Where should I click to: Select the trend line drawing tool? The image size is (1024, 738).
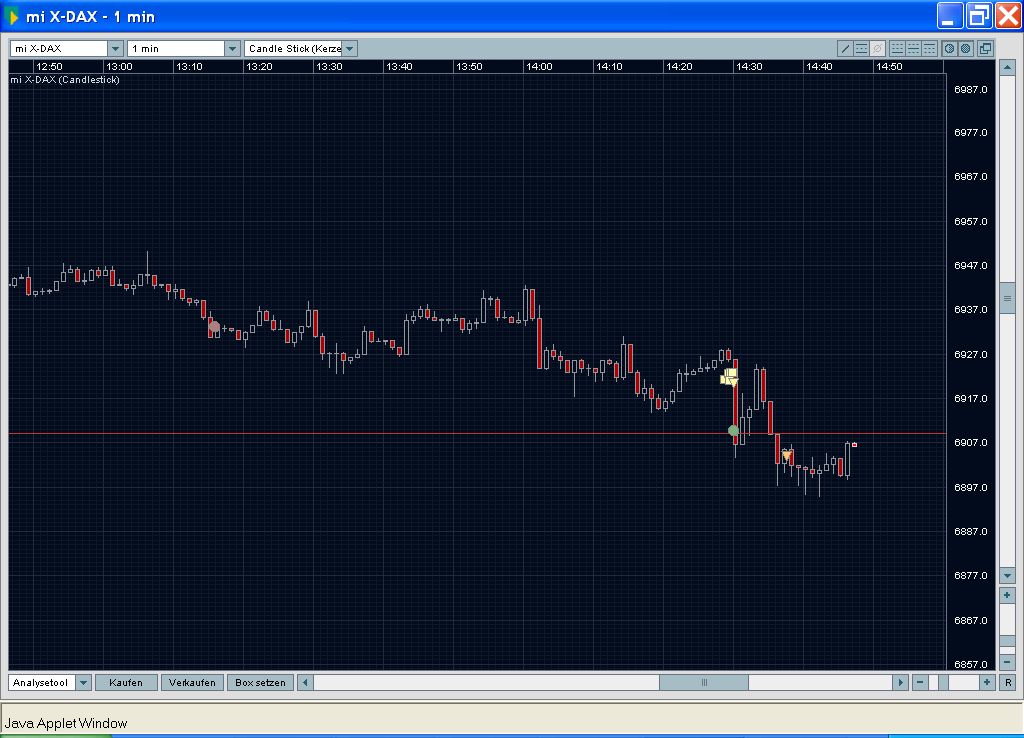(845, 48)
